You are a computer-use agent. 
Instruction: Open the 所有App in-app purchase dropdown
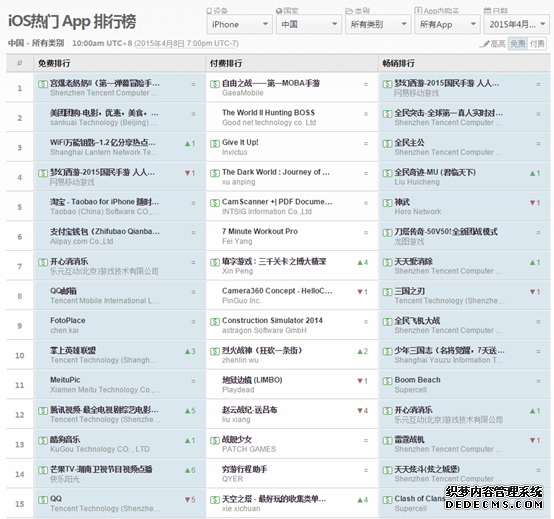pyautogui.click(x=447, y=24)
